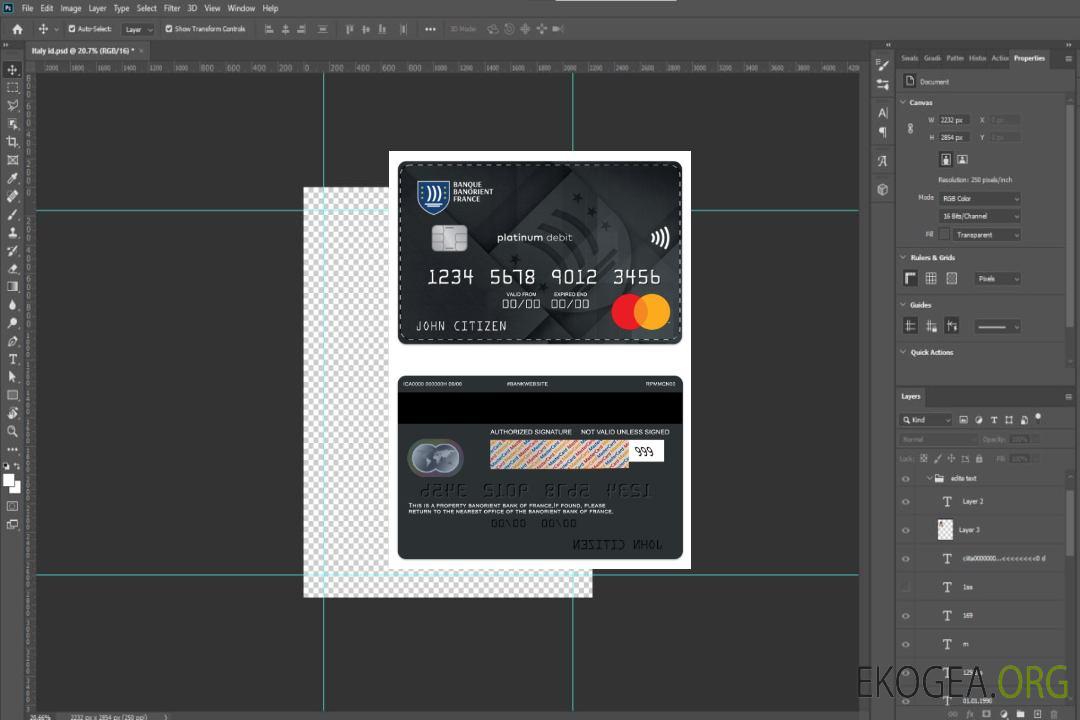Click the lock guides icon
The width and height of the screenshot is (1080, 720).
point(931,326)
